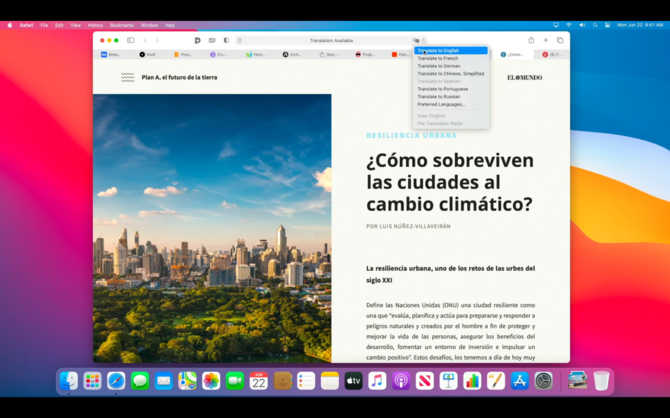This screenshot has height=418, width=670.
Task: Open Spotlight search icon
Action: click(x=595, y=25)
